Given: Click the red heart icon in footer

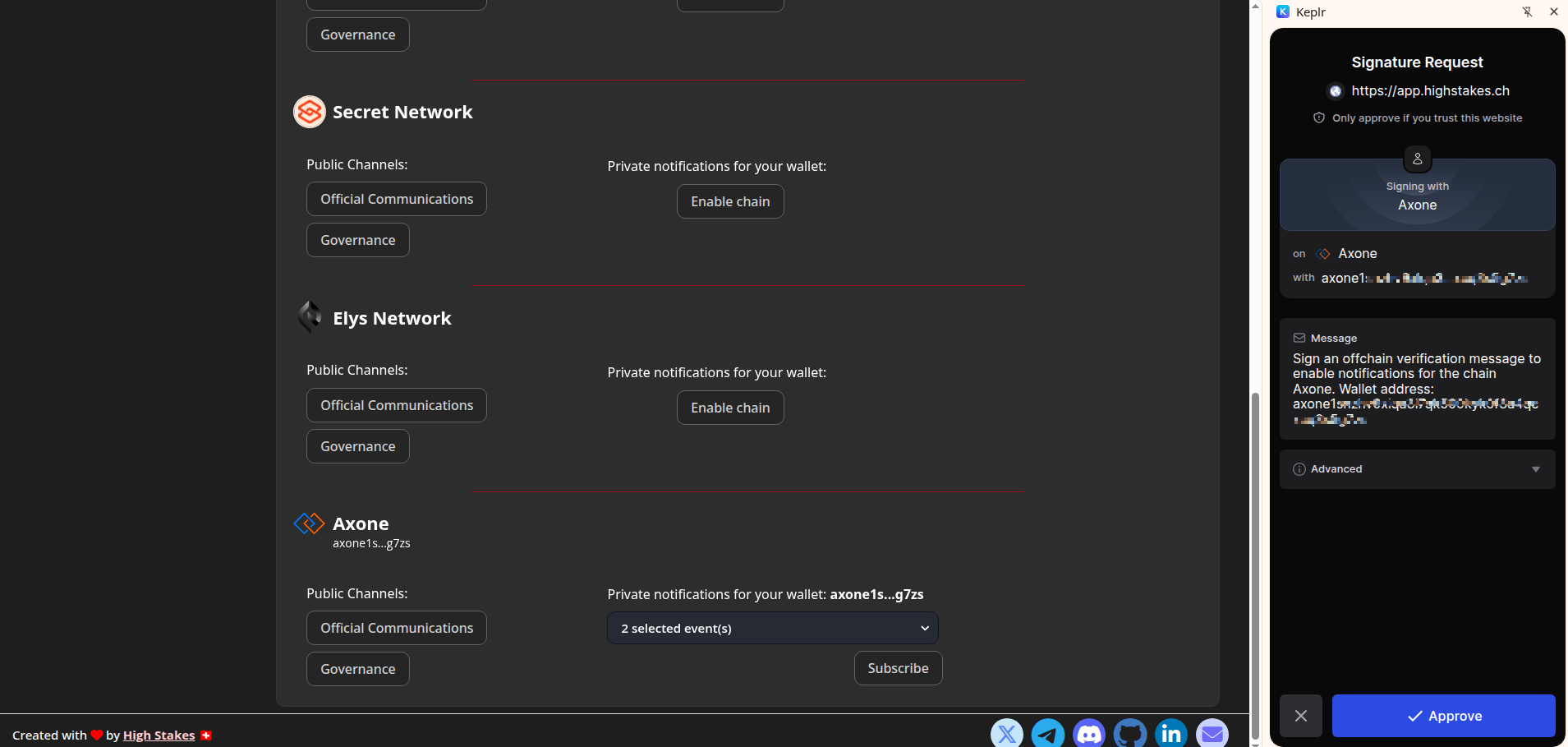Looking at the screenshot, I should tap(97, 735).
